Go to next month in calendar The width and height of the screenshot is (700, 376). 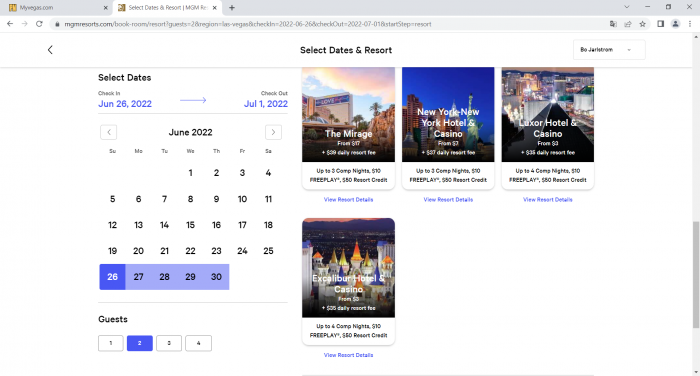point(273,132)
